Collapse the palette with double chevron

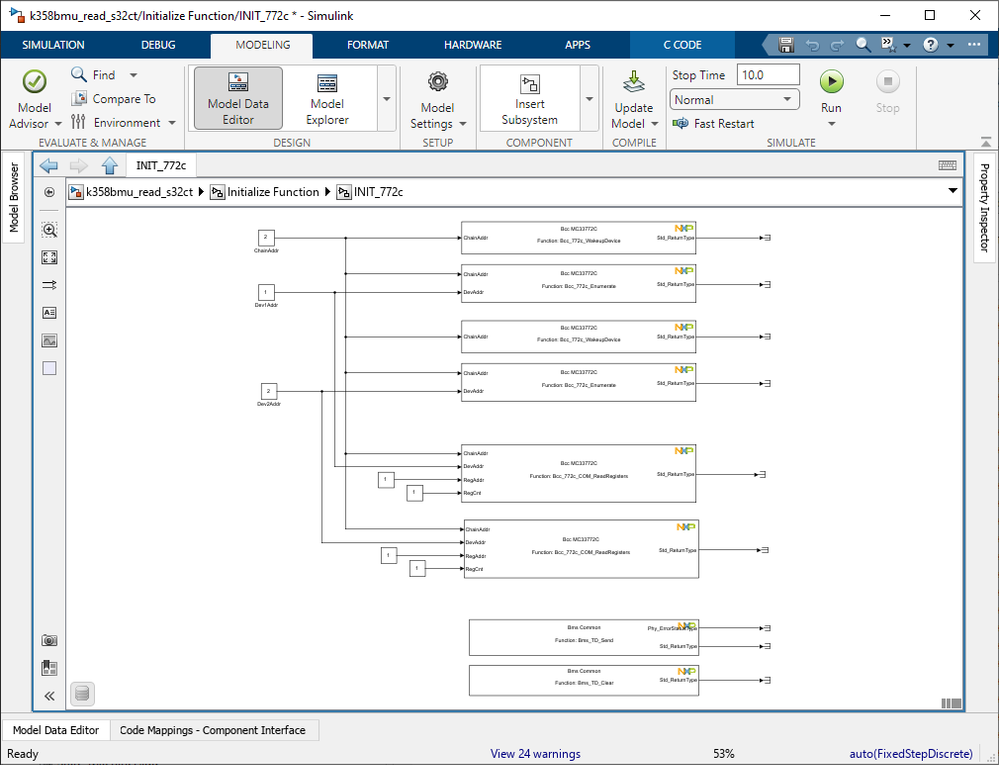click(x=49, y=696)
